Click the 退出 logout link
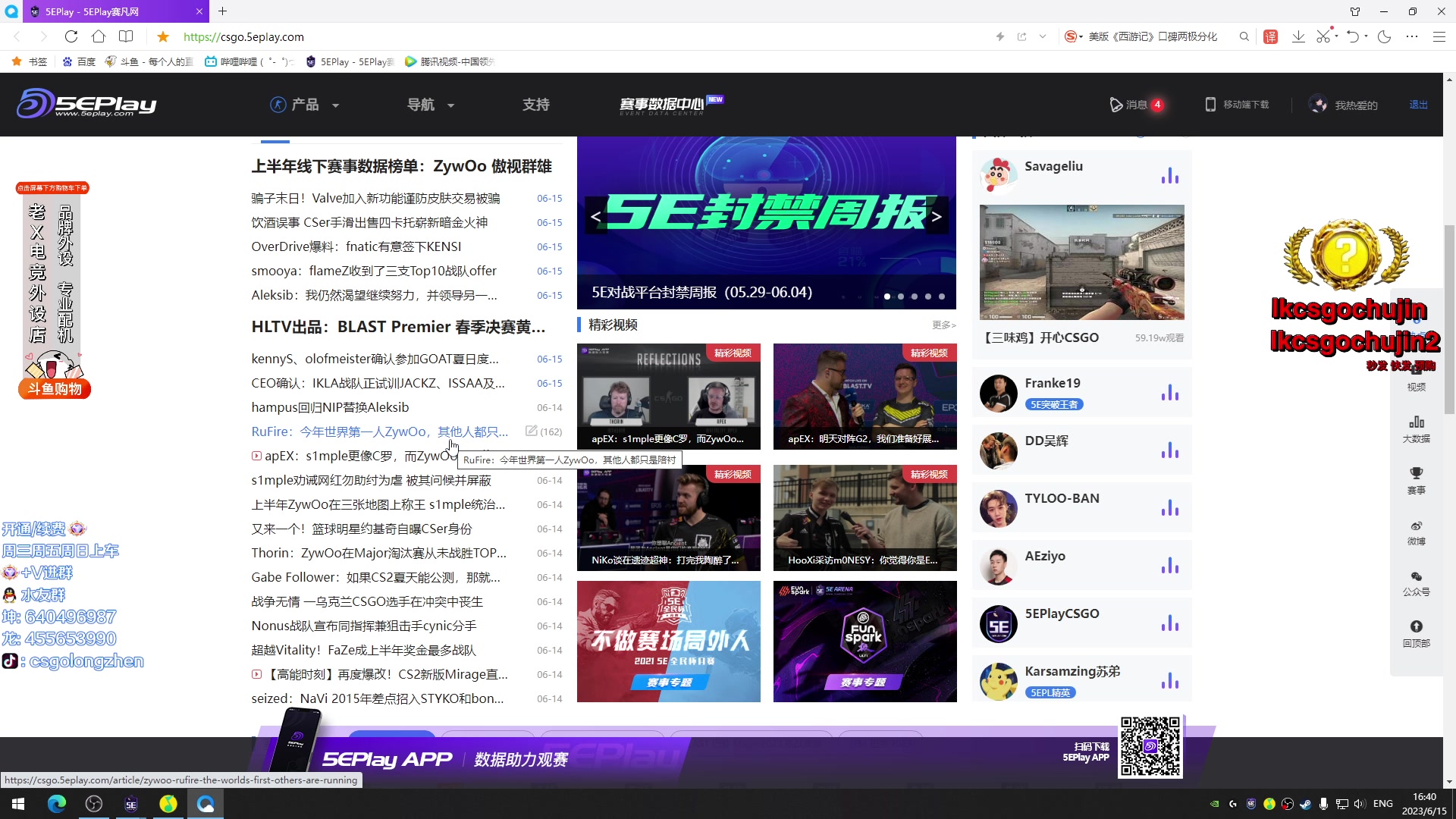 [x=1418, y=105]
